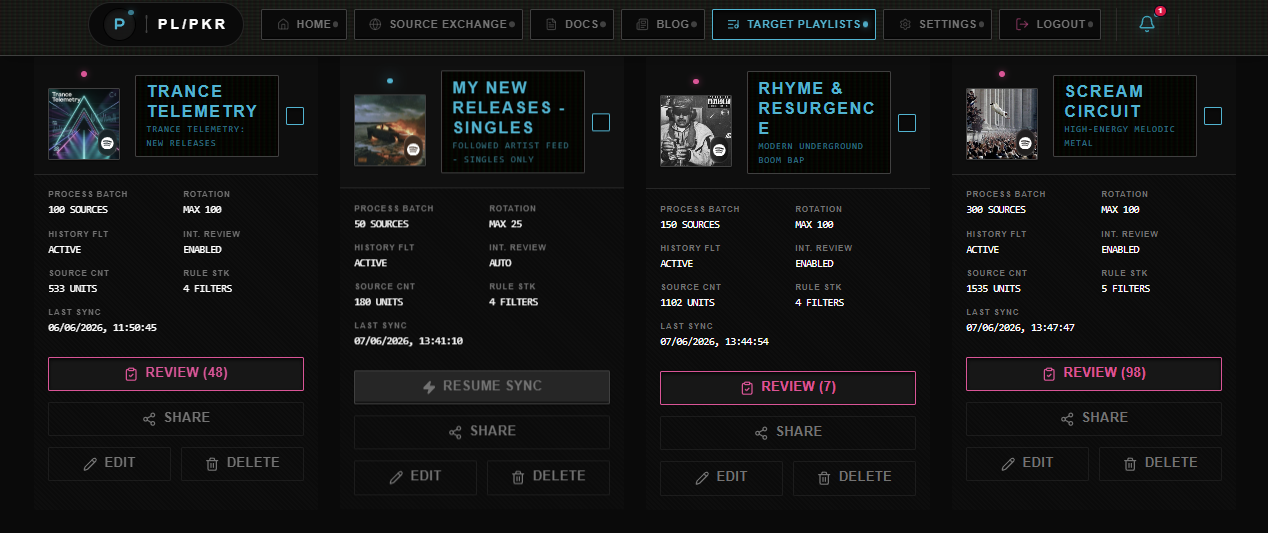
Task: Open the Scream Circuit cover thumbnail
Action: (1002, 124)
